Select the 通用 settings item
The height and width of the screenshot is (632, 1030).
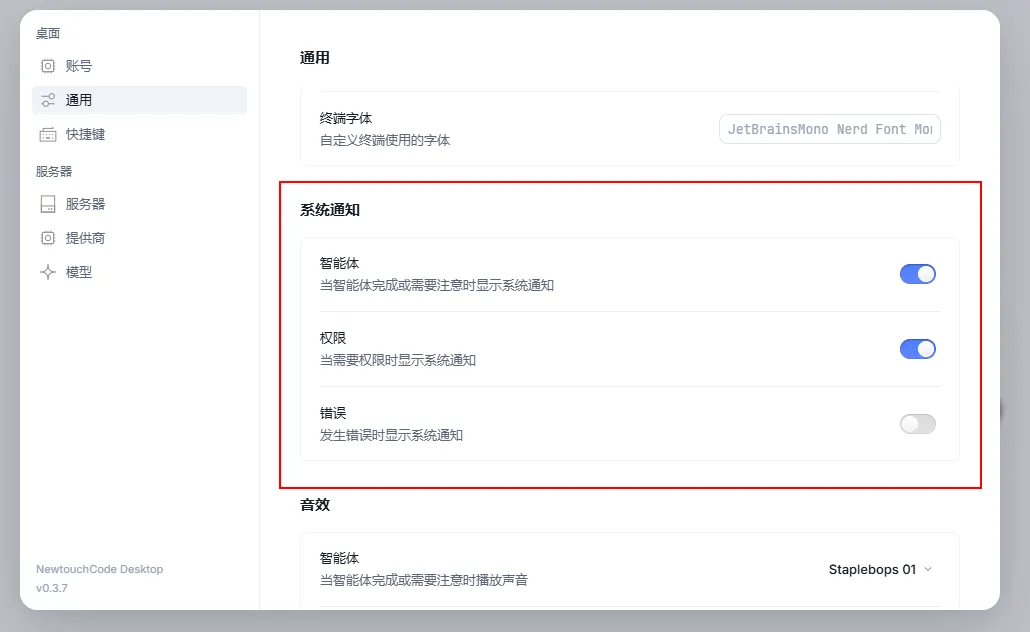pyautogui.click(x=139, y=100)
